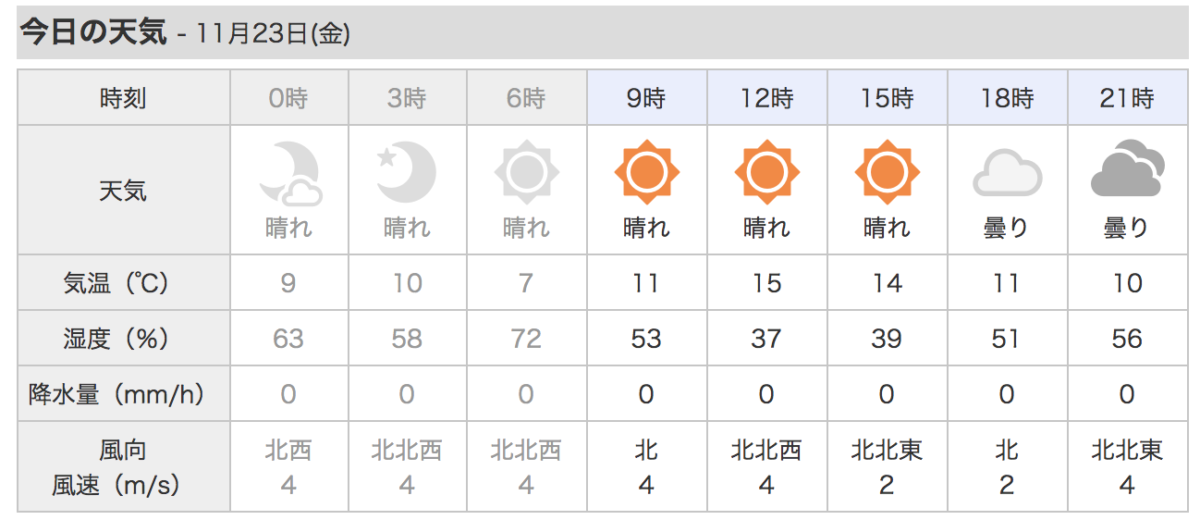Click the 0時 moon-with-cloud weather icon
The height and width of the screenshot is (520, 1200).
pyautogui.click(x=289, y=172)
